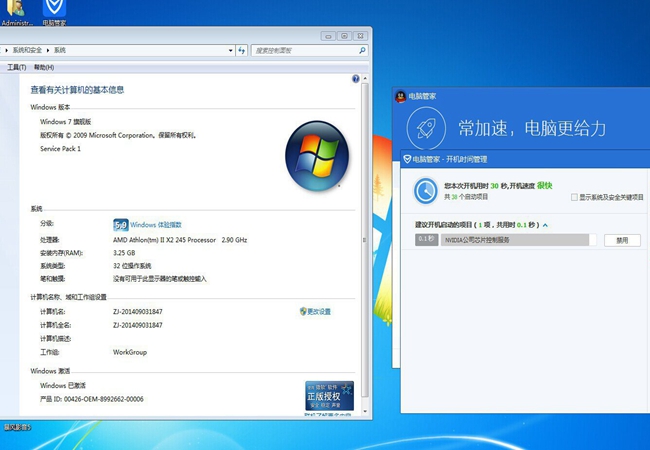Click the breadcrumb arrow before 系统
The width and height of the screenshot is (650, 450).
pyautogui.click(x=48, y=50)
